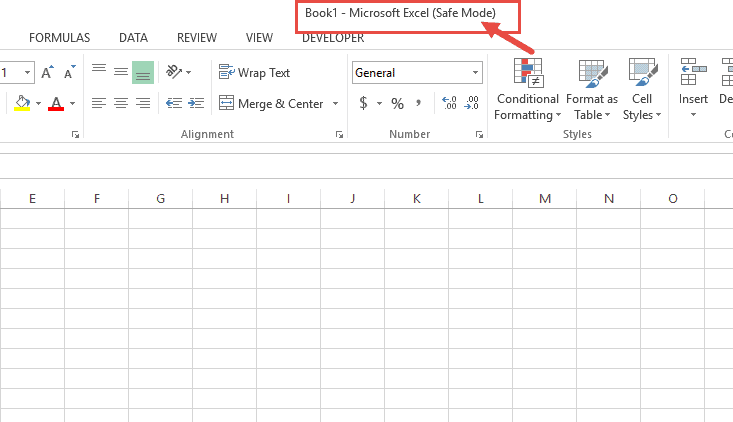Align text left
Image resolution: width=733 pixels, height=422 pixels.
(99, 103)
